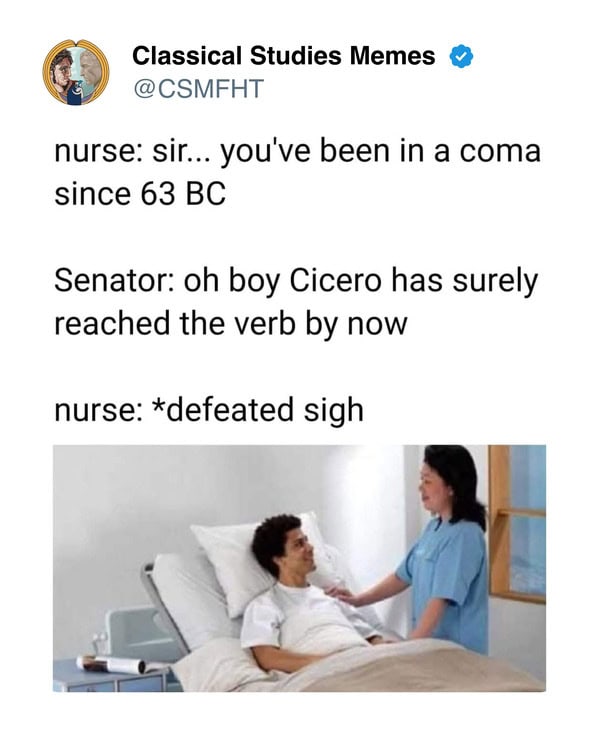The height and width of the screenshot is (730, 599).
Task: Click 'reached the verb by now' text
Action: tap(231, 324)
